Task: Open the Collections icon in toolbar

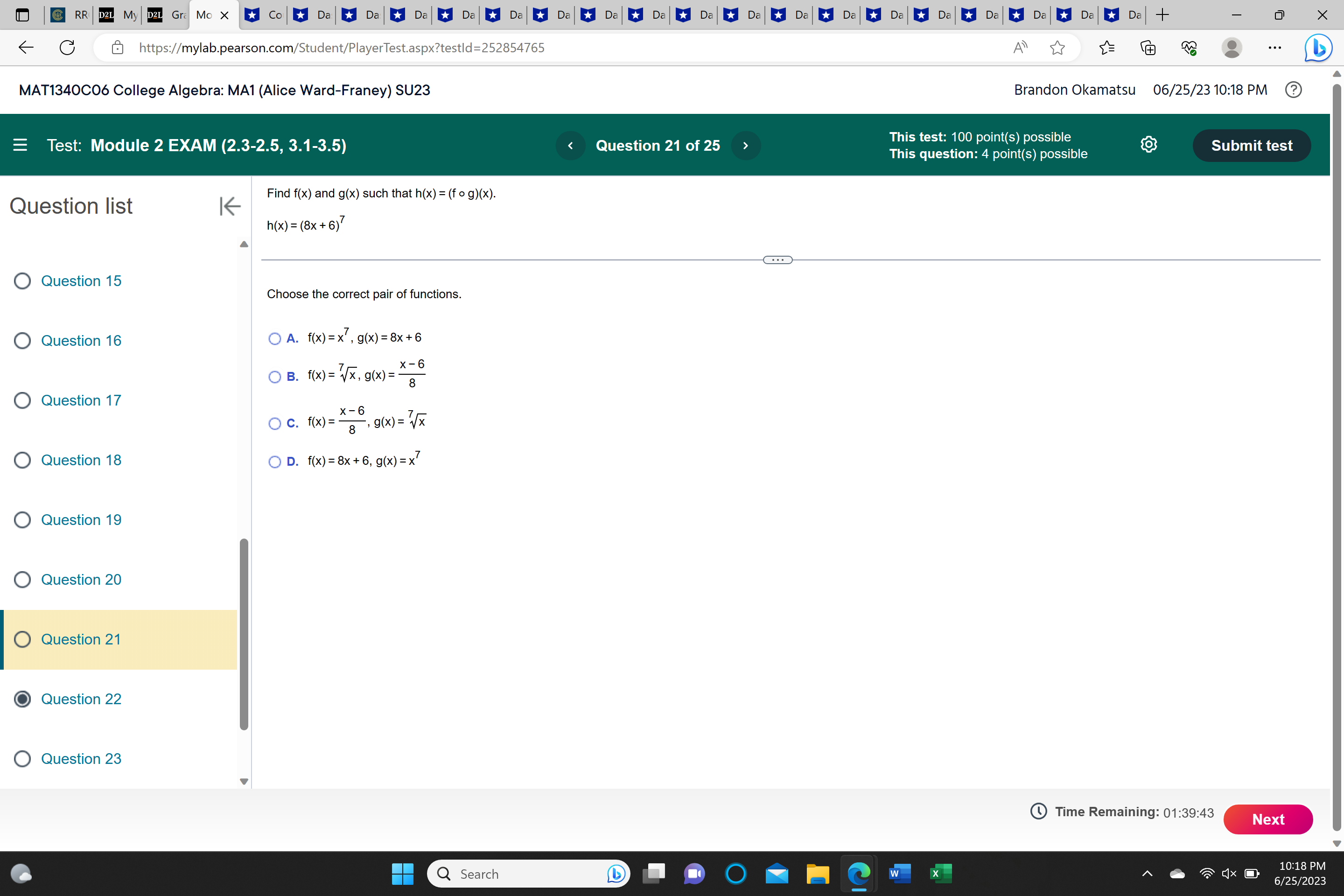Action: point(1148,48)
